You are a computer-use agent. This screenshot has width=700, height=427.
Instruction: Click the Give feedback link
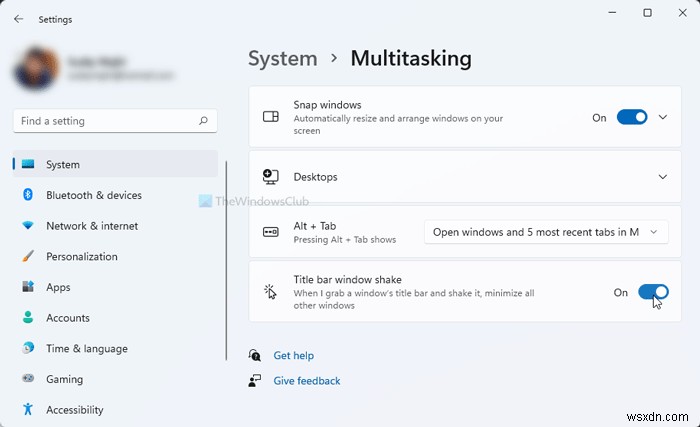click(x=306, y=381)
